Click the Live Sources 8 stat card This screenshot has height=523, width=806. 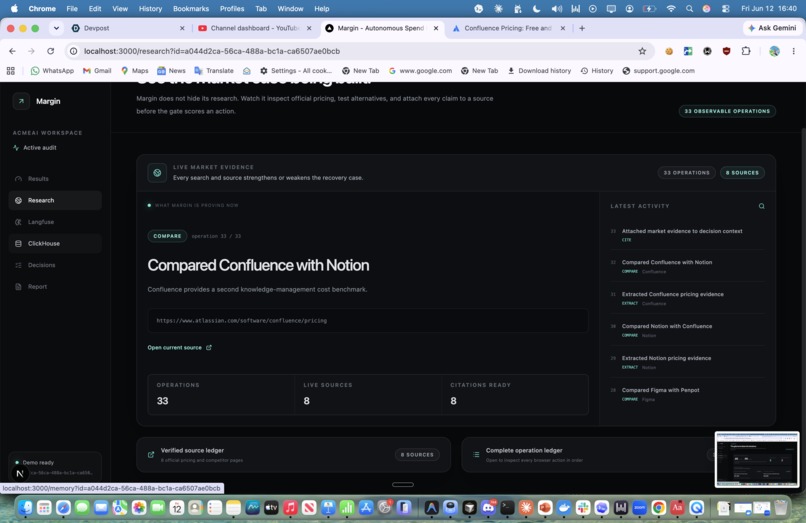pyautogui.click(x=368, y=394)
